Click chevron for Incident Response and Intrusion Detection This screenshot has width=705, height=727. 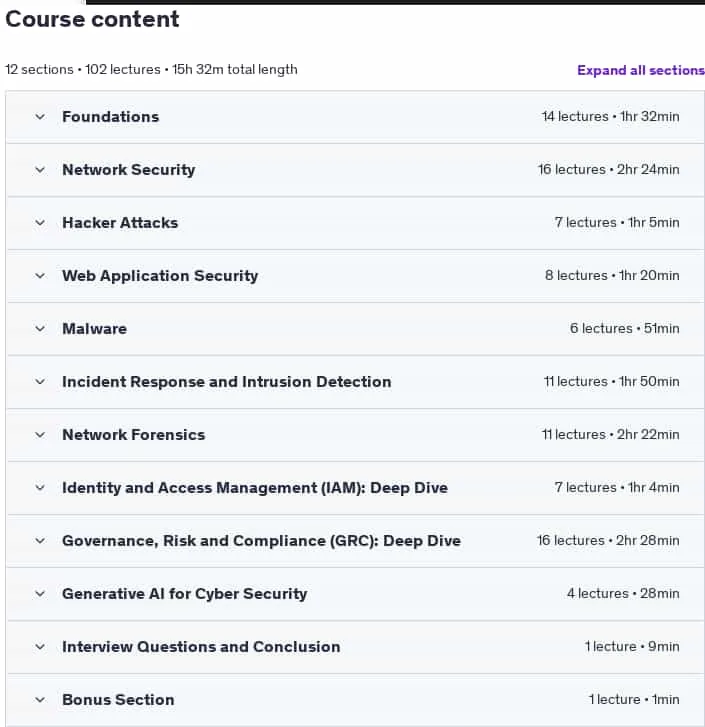pos(40,382)
